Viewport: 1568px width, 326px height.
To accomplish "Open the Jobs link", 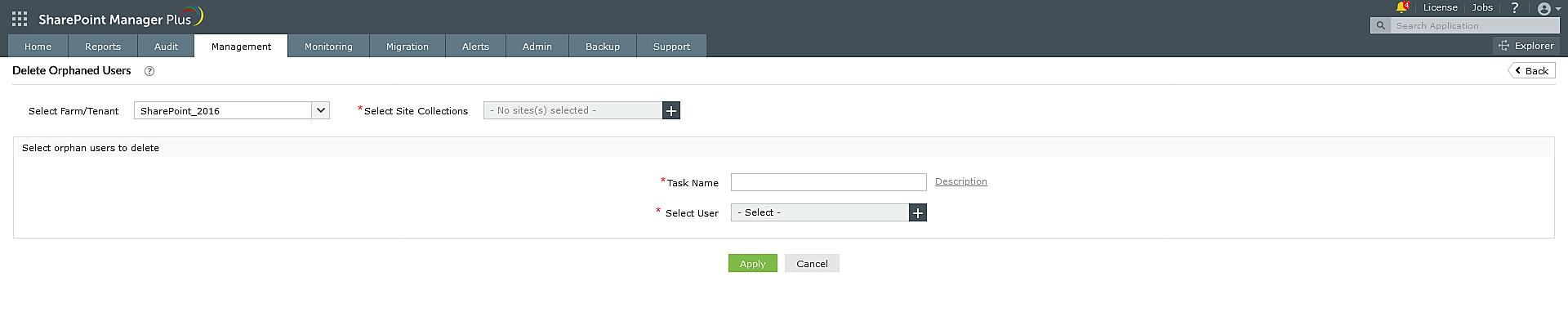I will point(1482,7).
